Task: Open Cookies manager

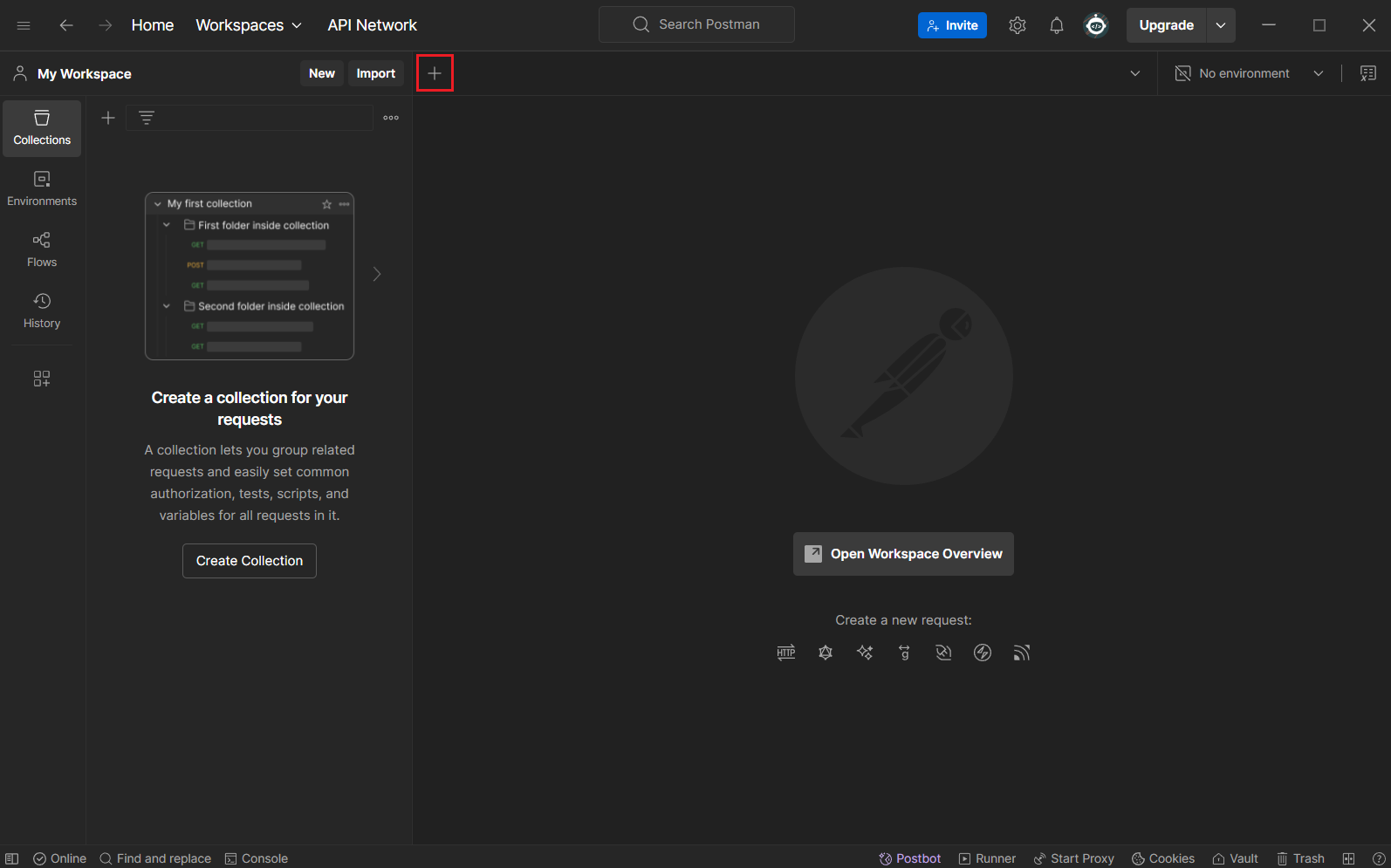Action: (x=1163, y=858)
